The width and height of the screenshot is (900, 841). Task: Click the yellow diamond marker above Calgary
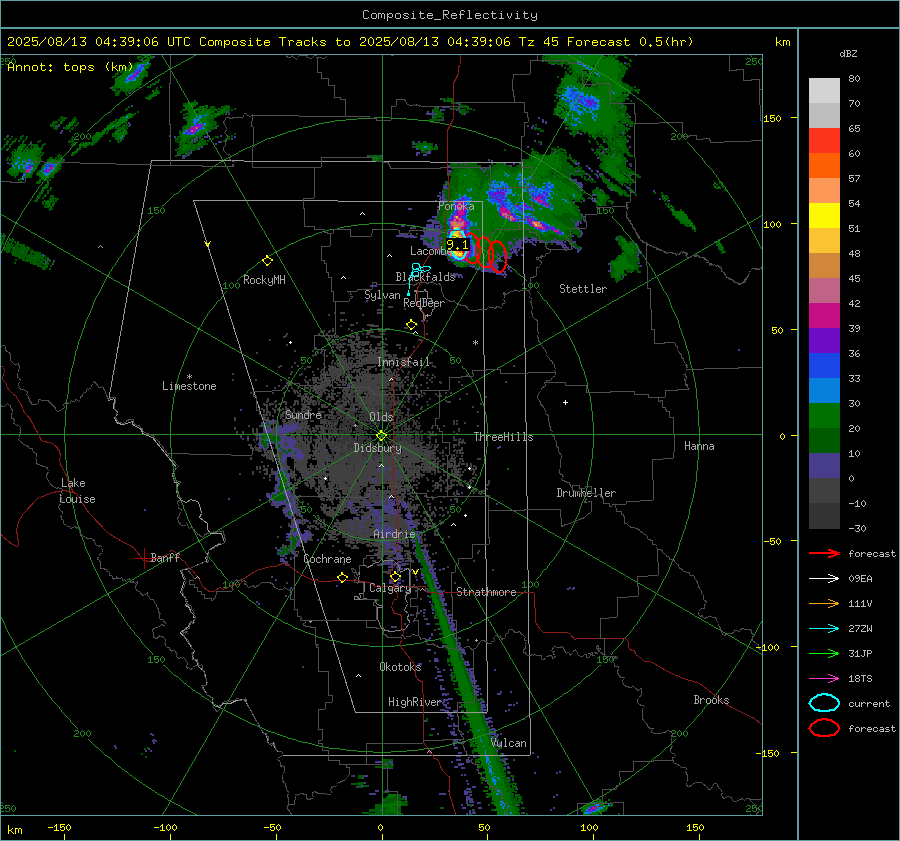click(395, 576)
